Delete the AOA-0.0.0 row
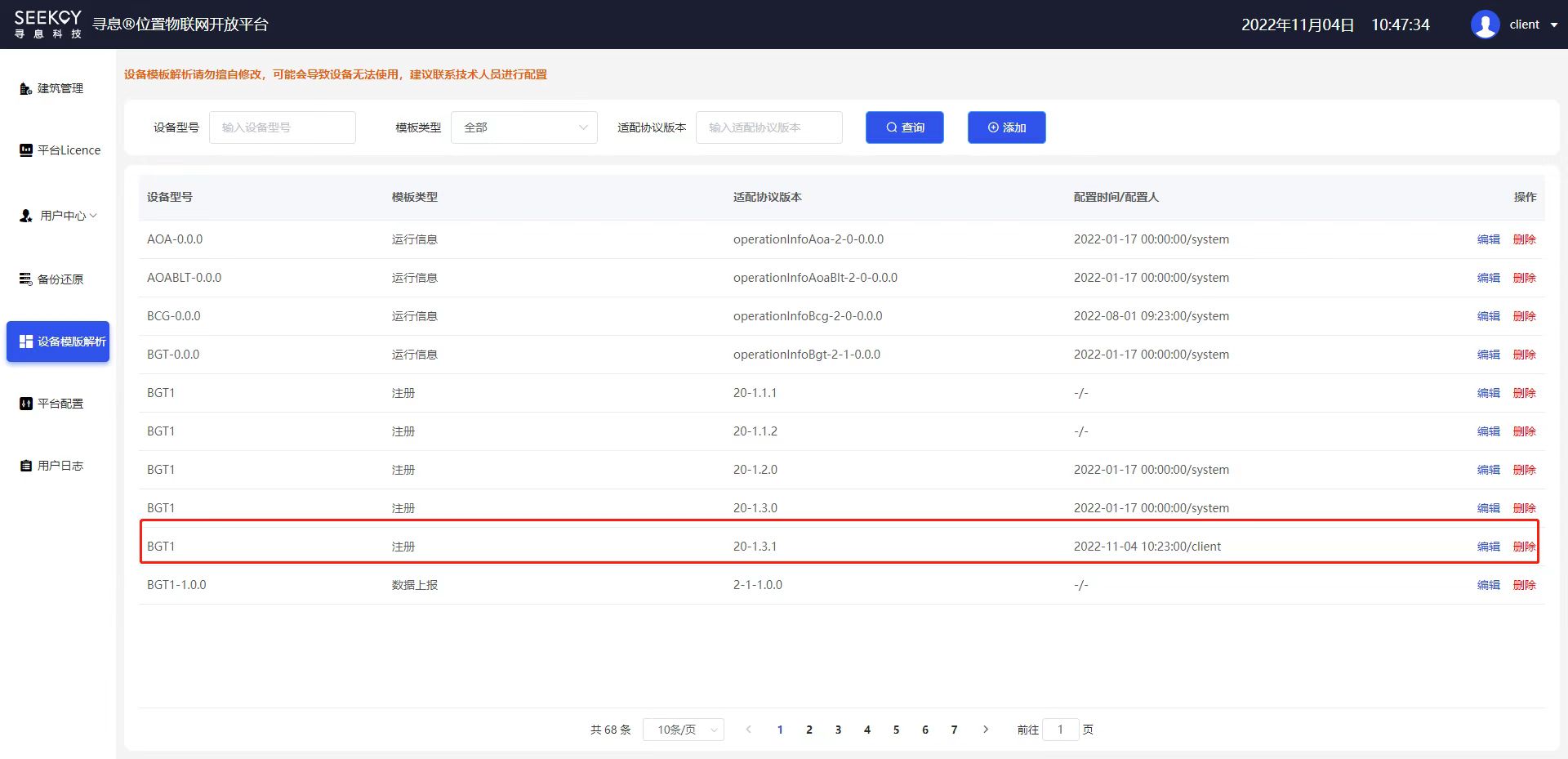Image resolution: width=1568 pixels, height=759 pixels. click(1525, 239)
